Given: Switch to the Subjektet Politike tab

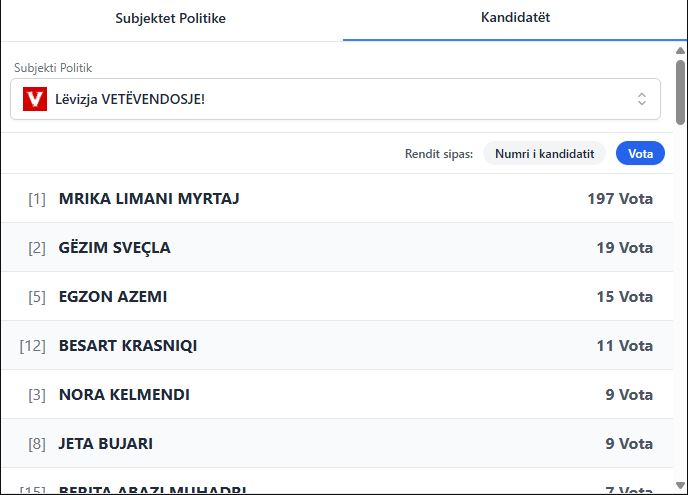Looking at the screenshot, I should (171, 19).
